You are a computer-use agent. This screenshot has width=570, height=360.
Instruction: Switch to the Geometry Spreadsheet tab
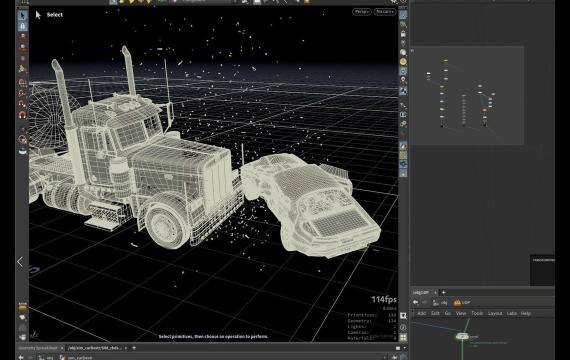pyautogui.click(x=37, y=348)
